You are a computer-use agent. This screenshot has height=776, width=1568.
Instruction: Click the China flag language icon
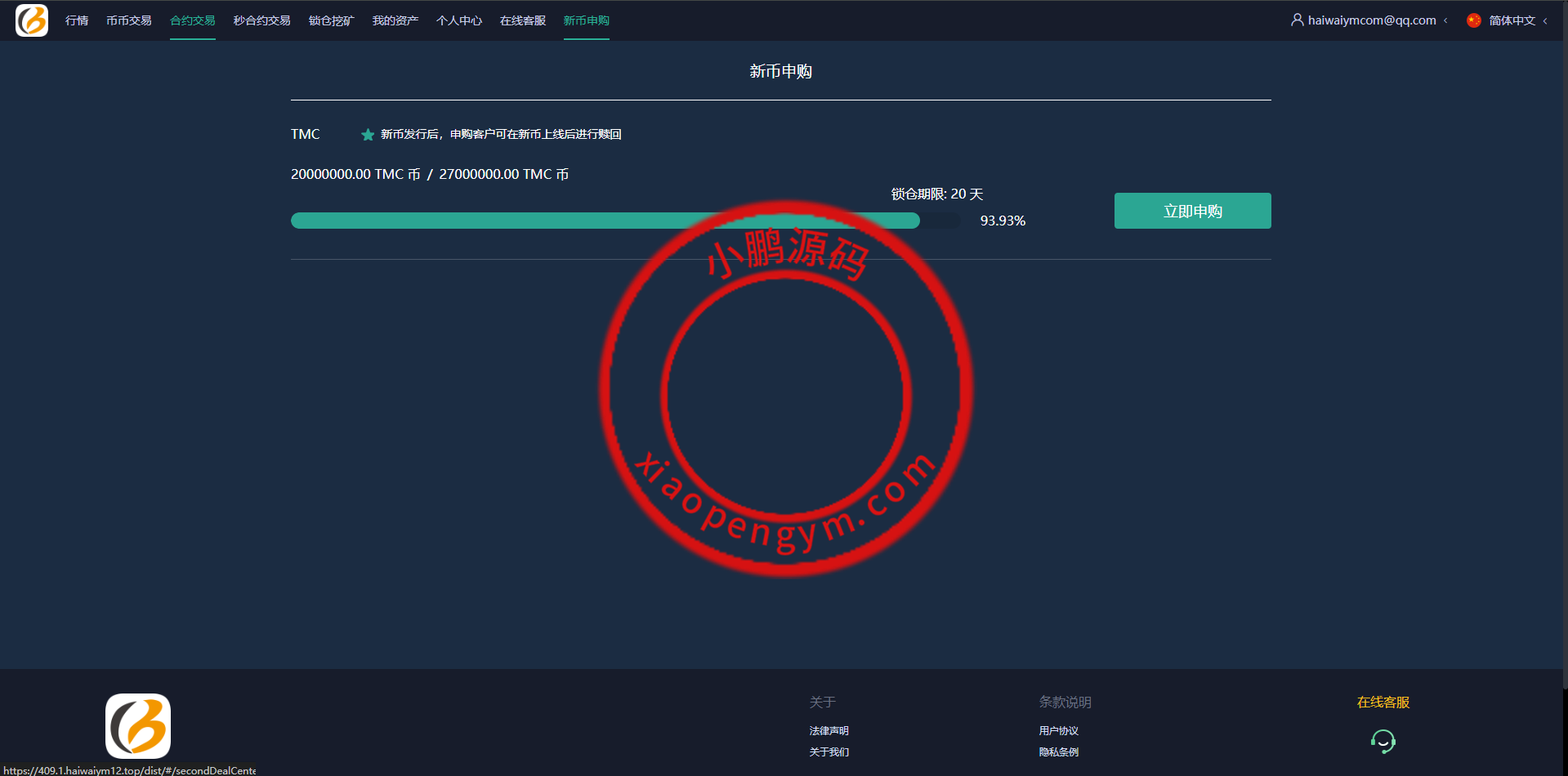[1473, 20]
